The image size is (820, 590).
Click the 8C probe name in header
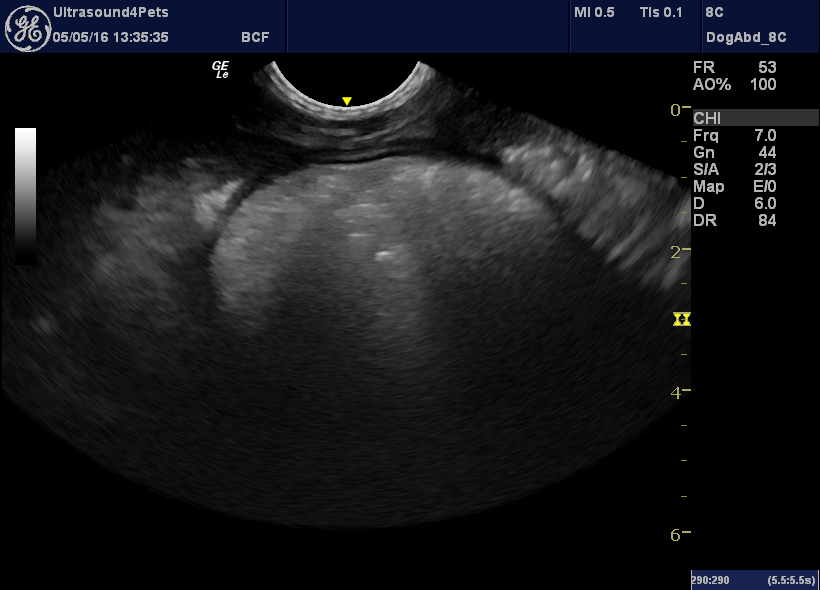pos(714,13)
